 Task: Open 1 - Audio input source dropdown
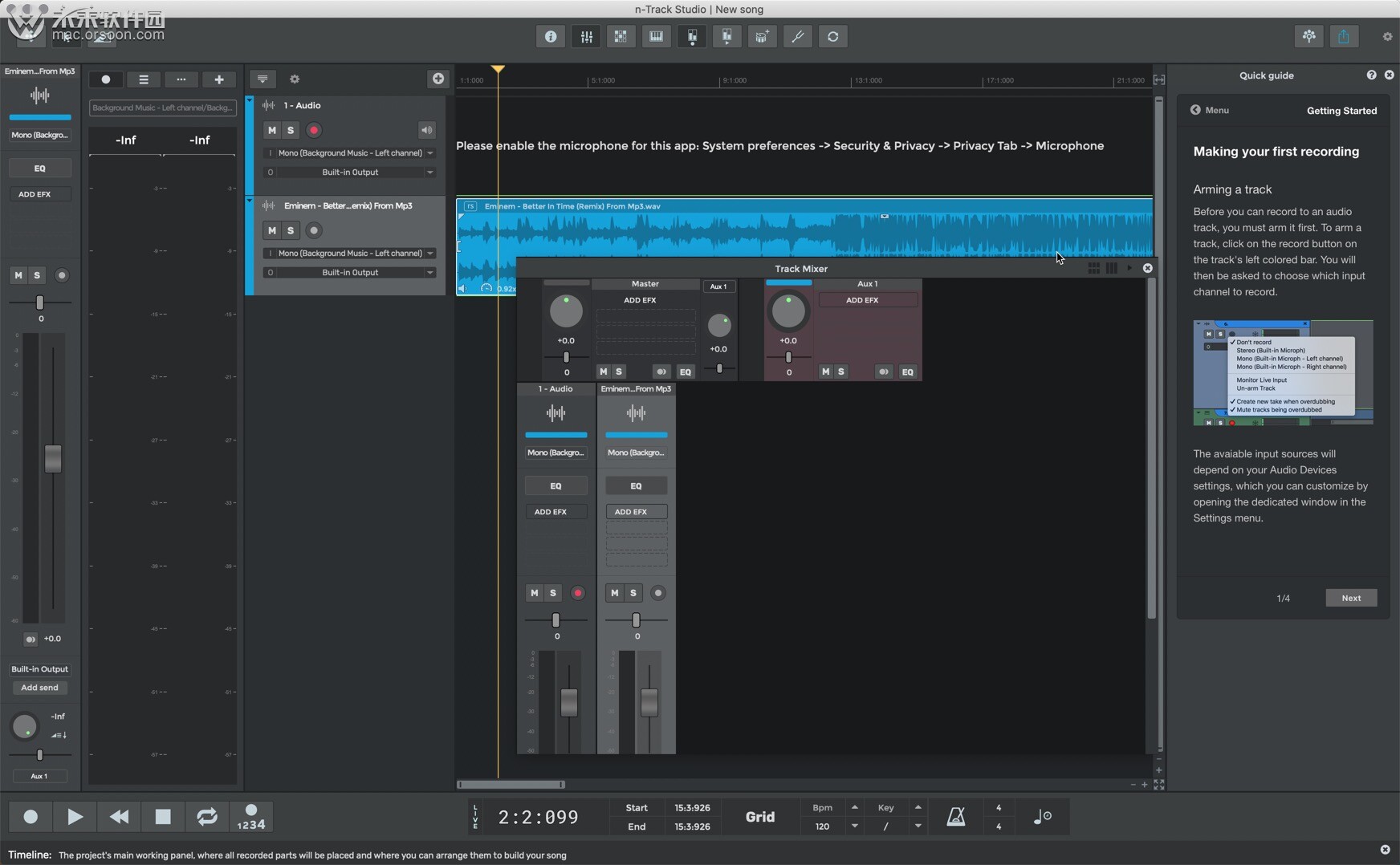tap(350, 152)
